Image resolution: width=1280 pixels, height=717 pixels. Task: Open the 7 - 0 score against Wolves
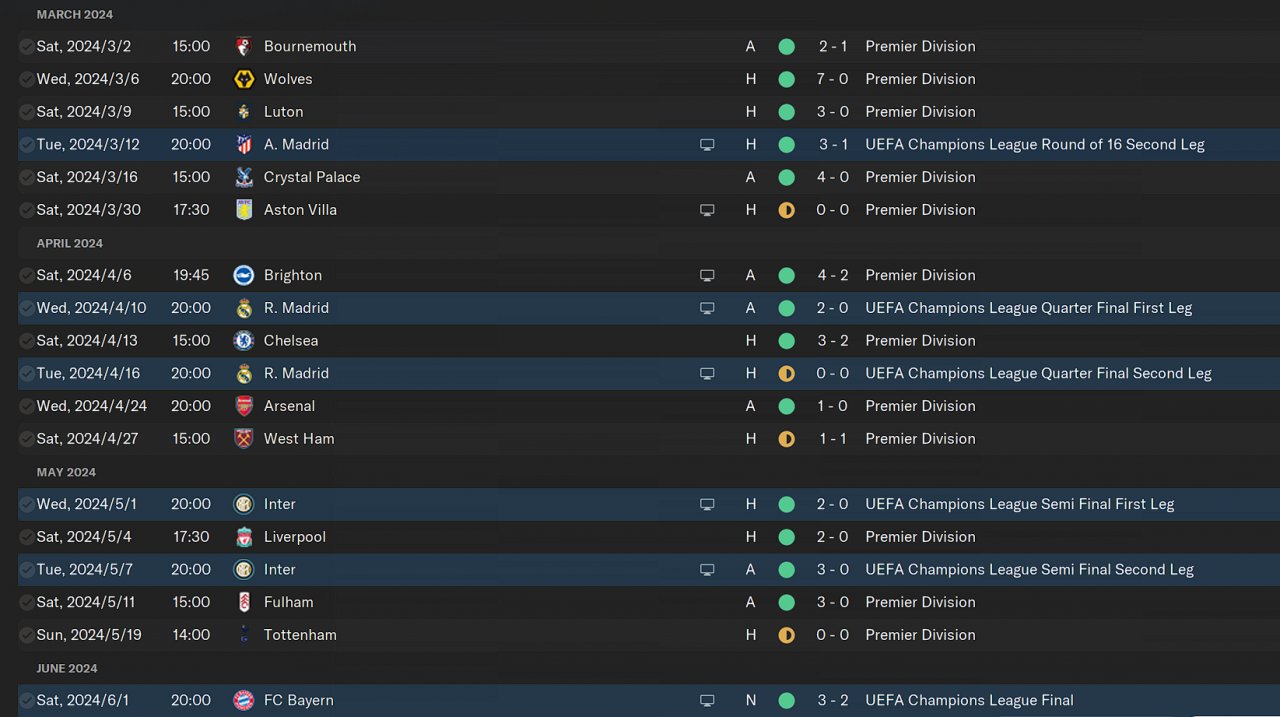coord(833,79)
